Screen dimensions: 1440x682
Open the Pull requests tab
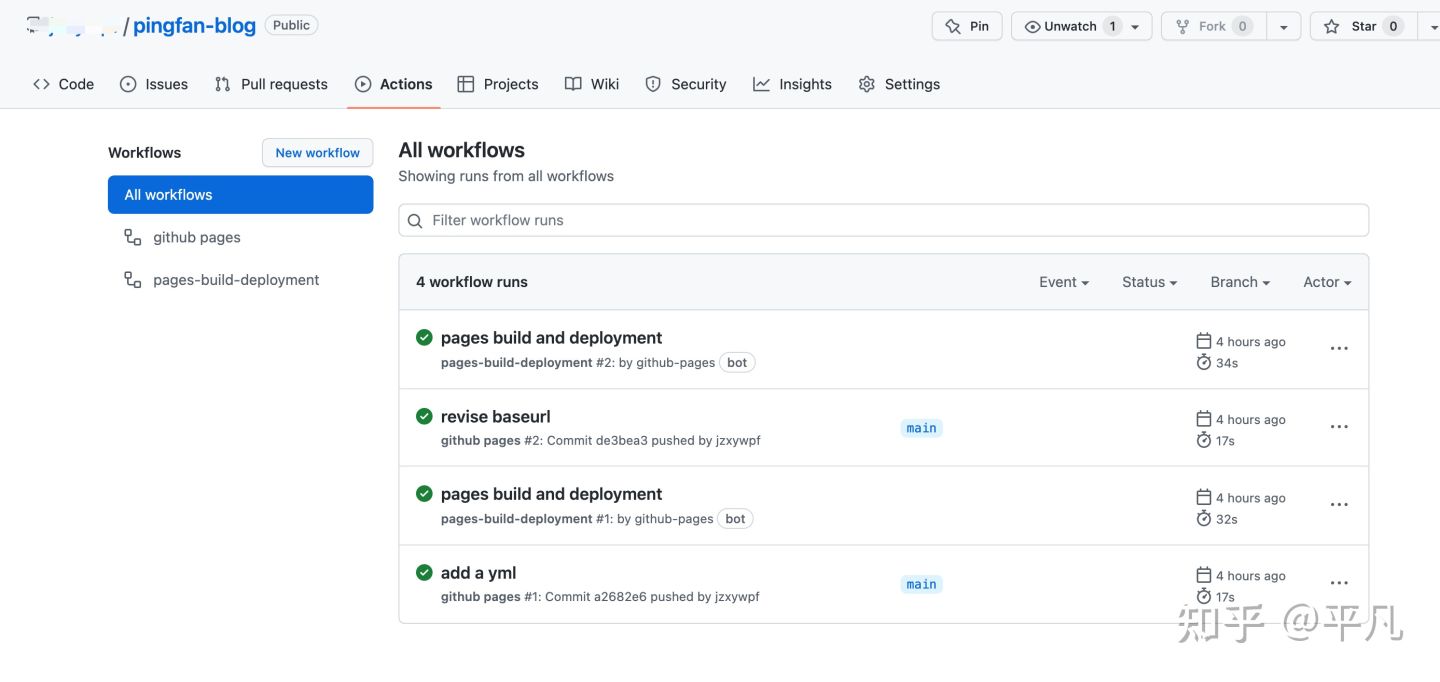click(271, 84)
